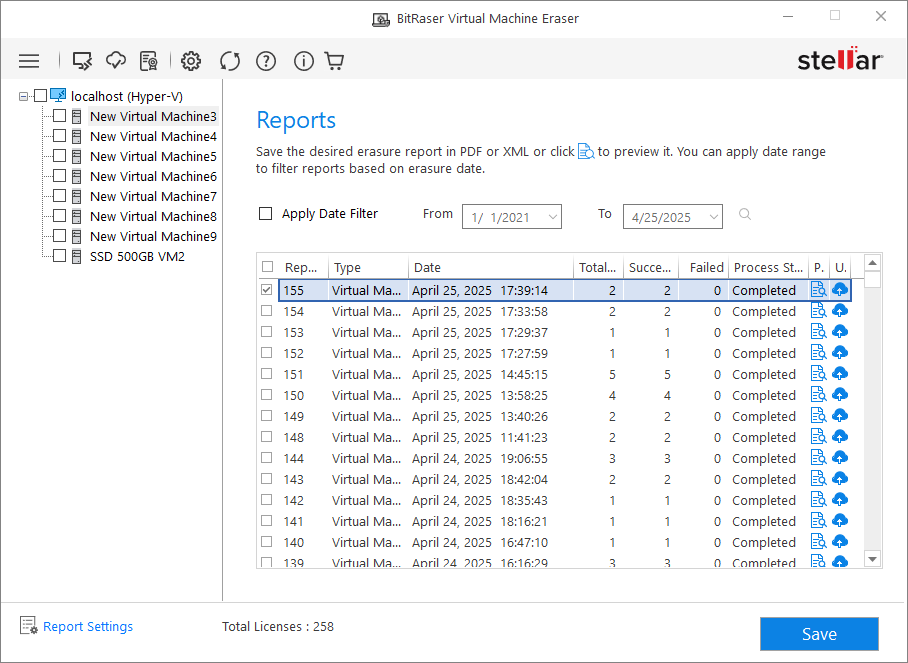Image resolution: width=908 pixels, height=663 pixels.
Task: Open the Settings gear icon
Action: [191, 61]
